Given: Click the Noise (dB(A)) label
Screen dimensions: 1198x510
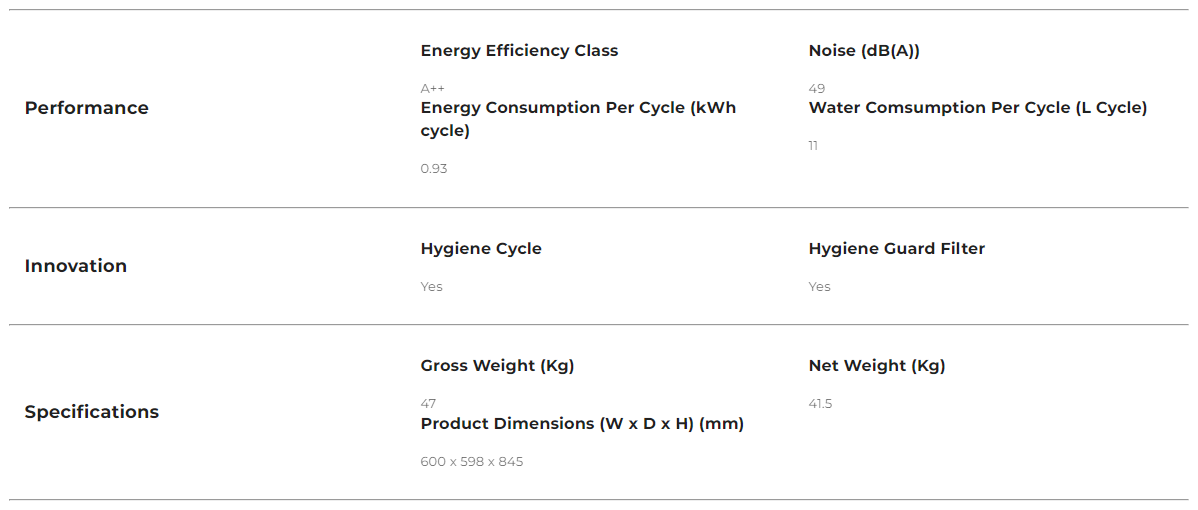Looking at the screenshot, I should [864, 51].
